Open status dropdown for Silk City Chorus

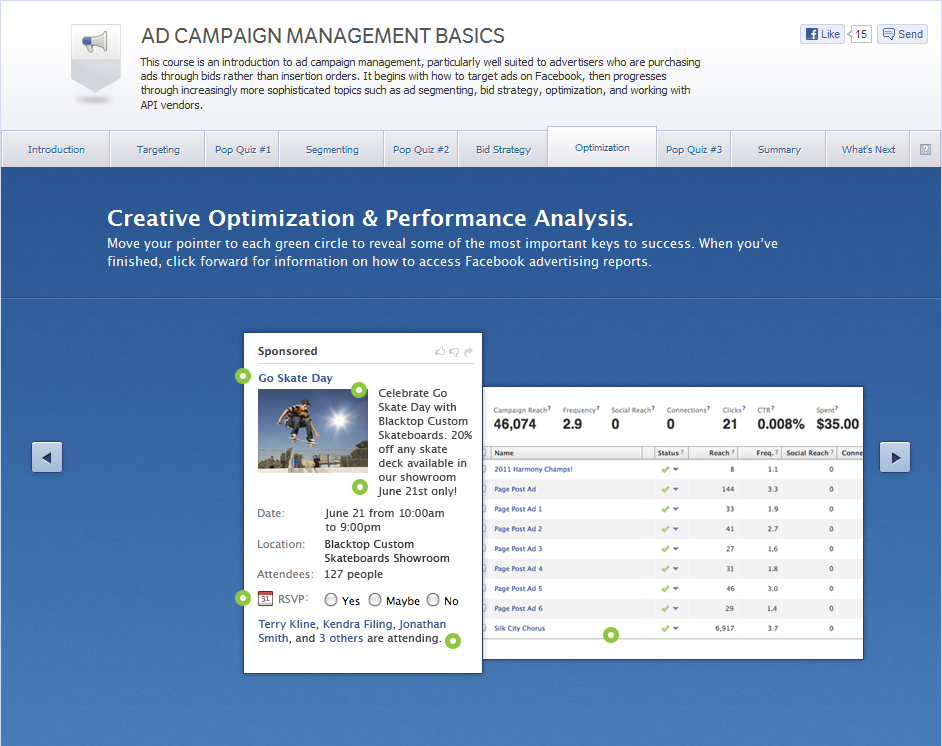[x=676, y=628]
